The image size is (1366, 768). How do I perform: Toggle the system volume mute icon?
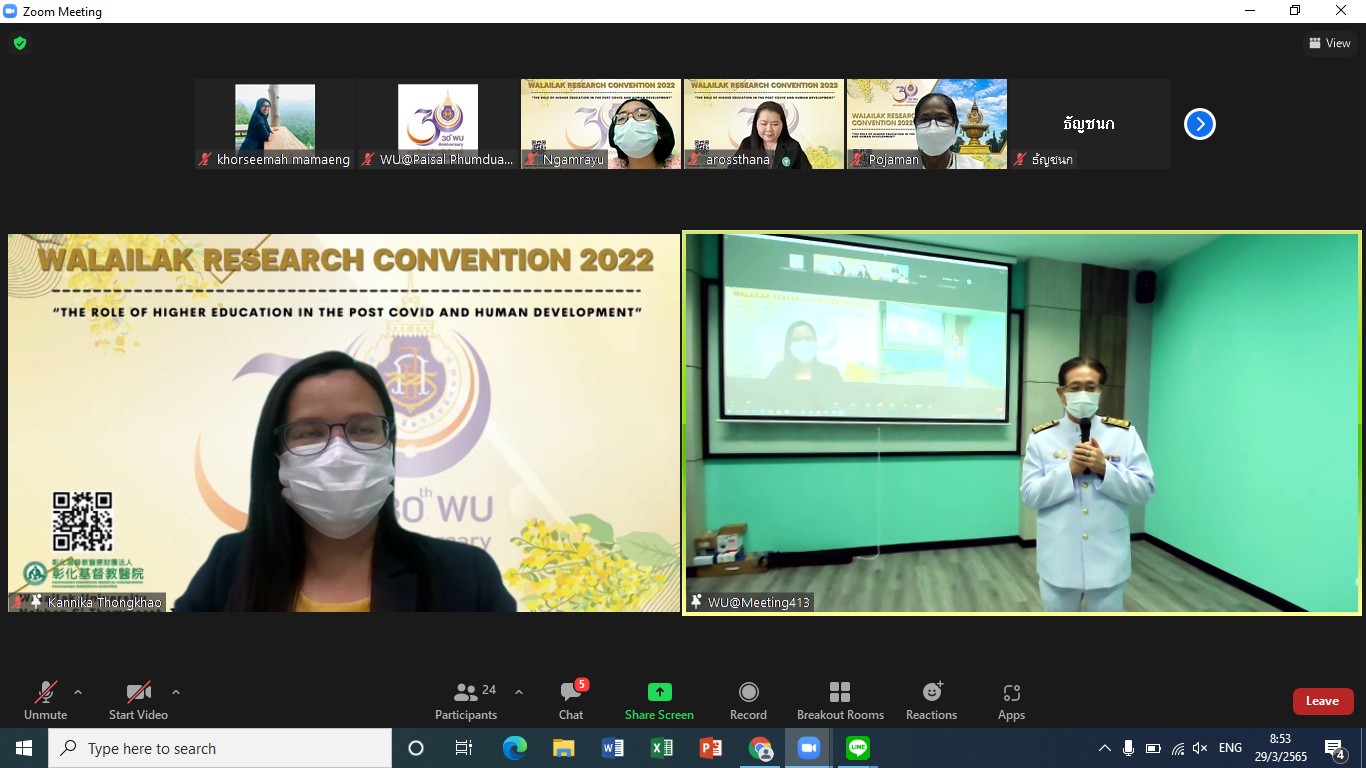click(x=1200, y=748)
